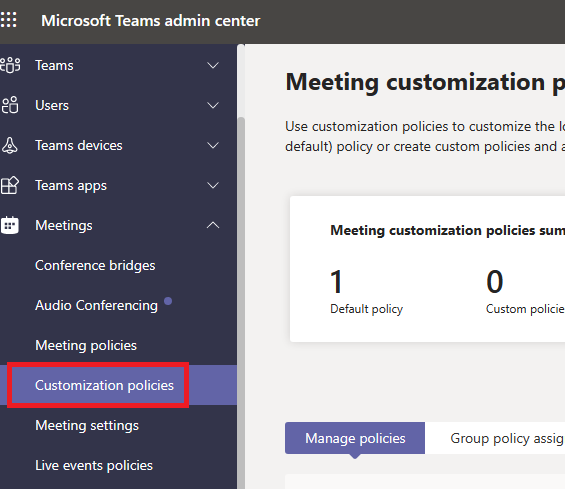This screenshot has width=565, height=490.
Task: Expand the Teams section chevron
Action: click(213, 65)
